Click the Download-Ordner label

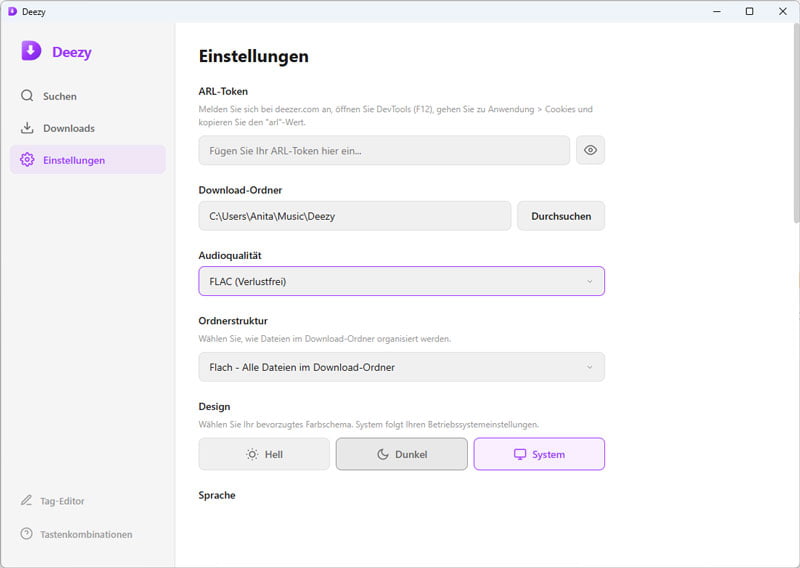[x=240, y=190]
